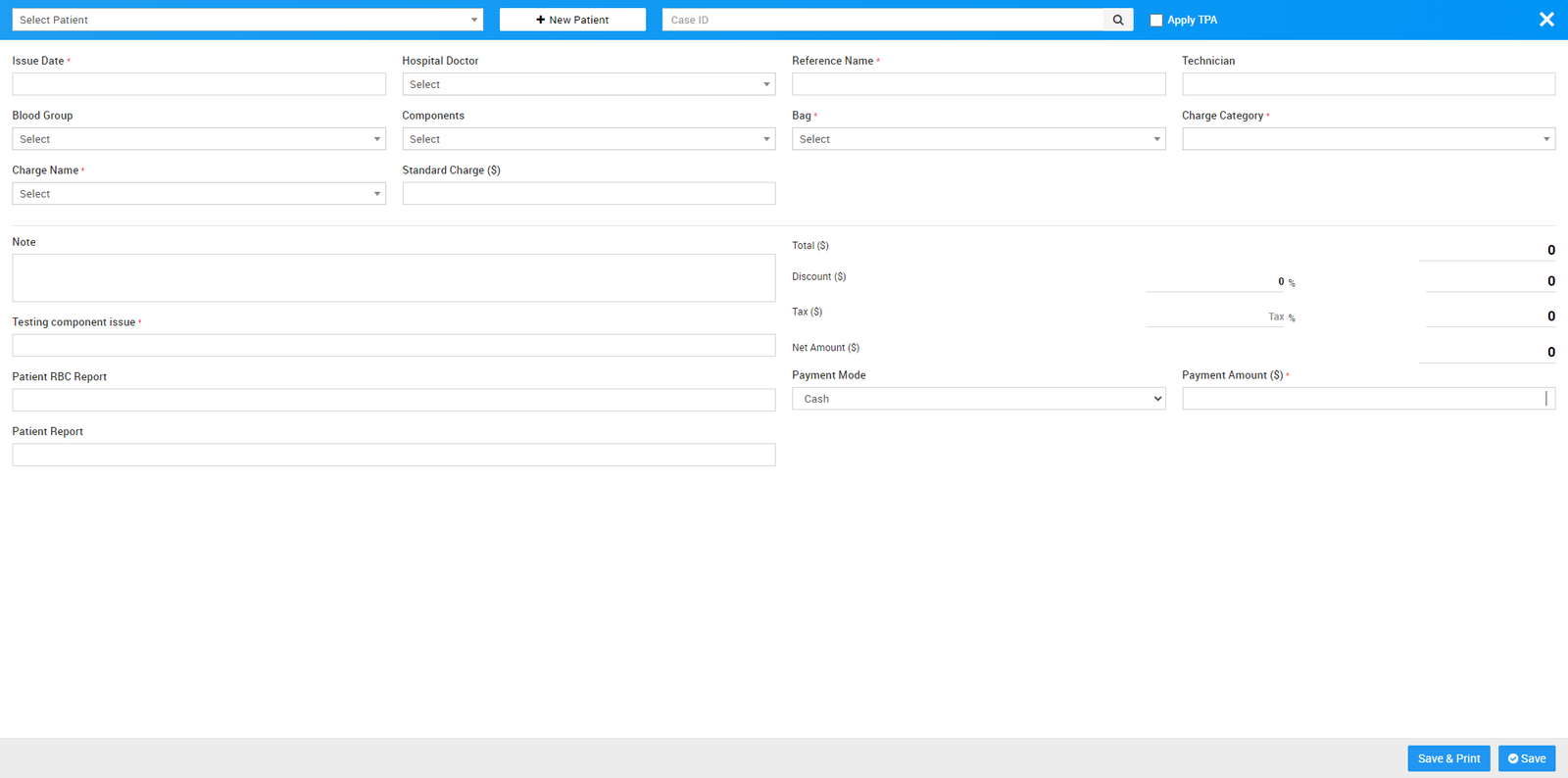Select the Technician text field
The image size is (1568, 778).
point(1368,84)
